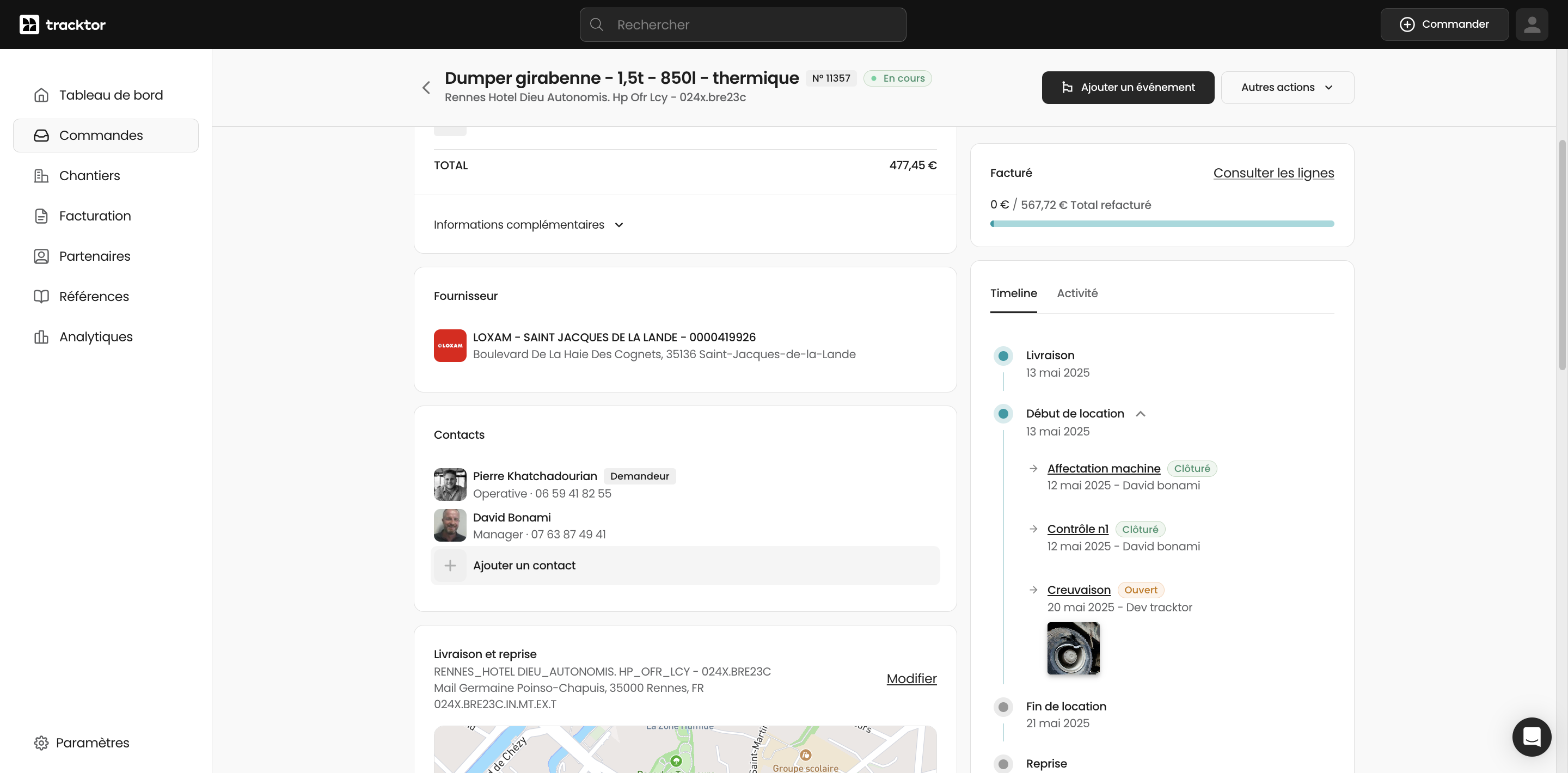Click the LOXAM - SAINT JACQUES DE LA LANDE name
The image size is (1568, 773).
(614, 337)
